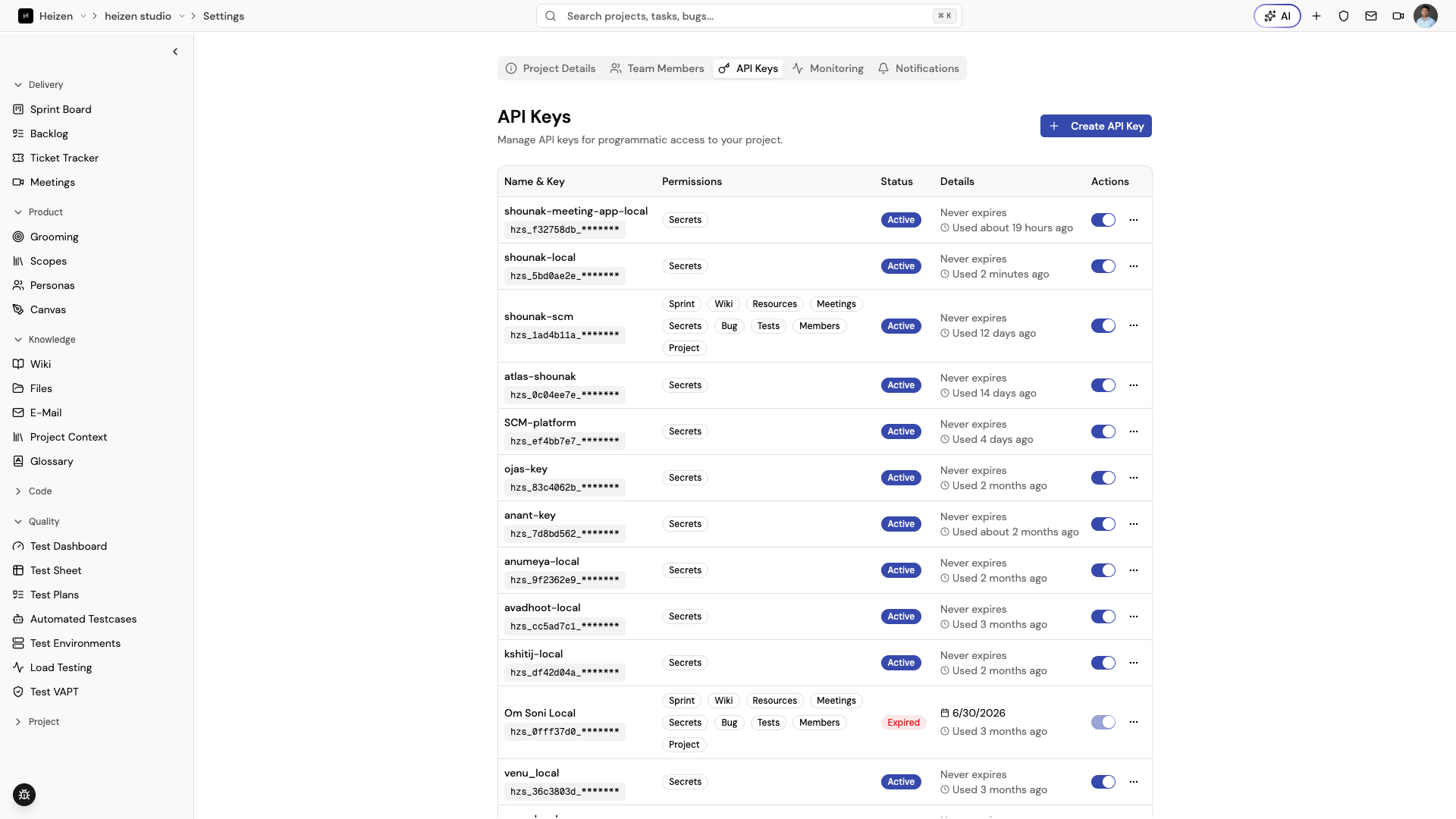Switch to the Monitoring tab
Image resolution: width=1456 pixels, height=819 pixels.
[828, 68]
